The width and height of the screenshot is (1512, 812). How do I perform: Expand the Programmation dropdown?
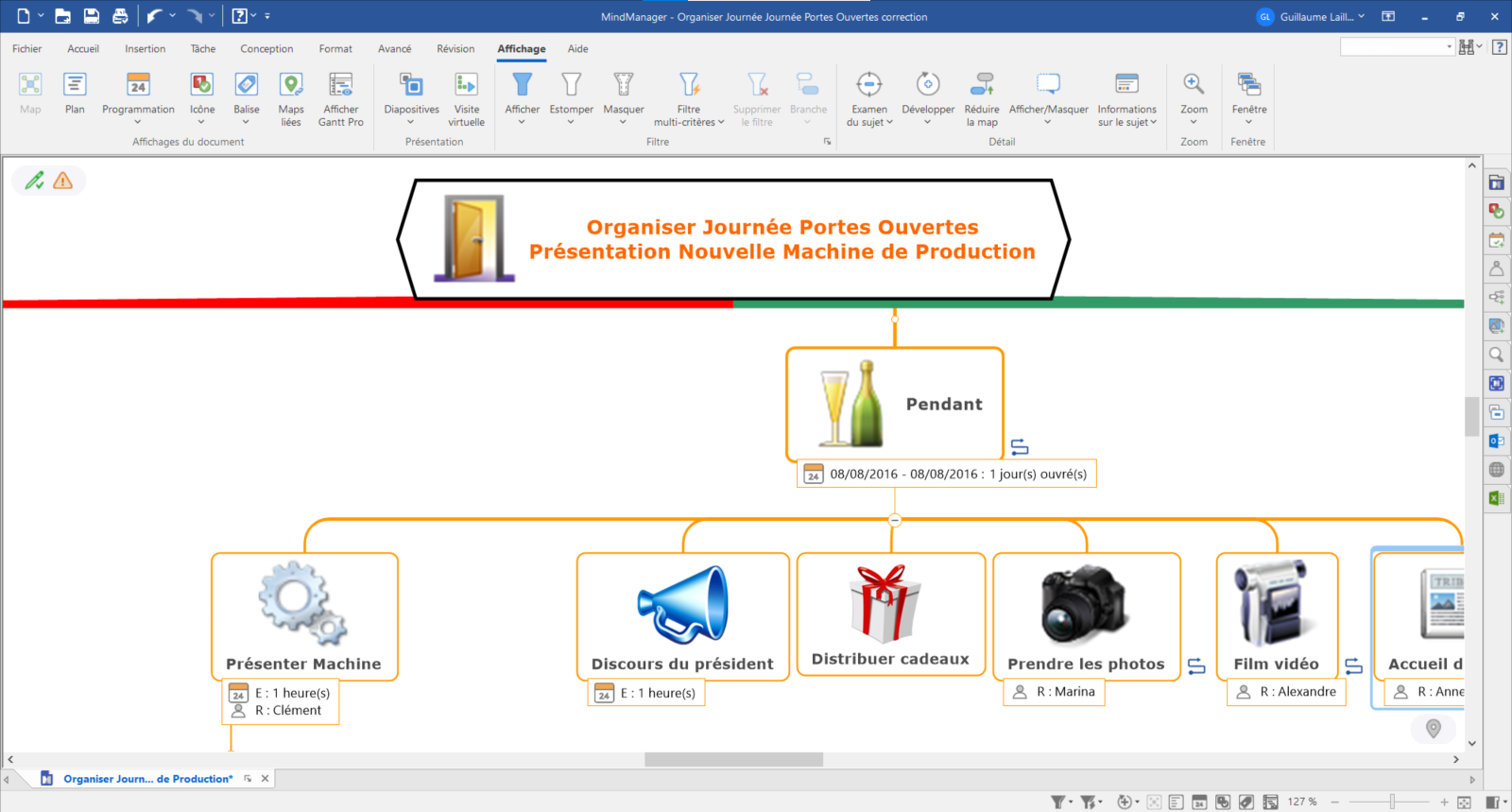point(138,121)
